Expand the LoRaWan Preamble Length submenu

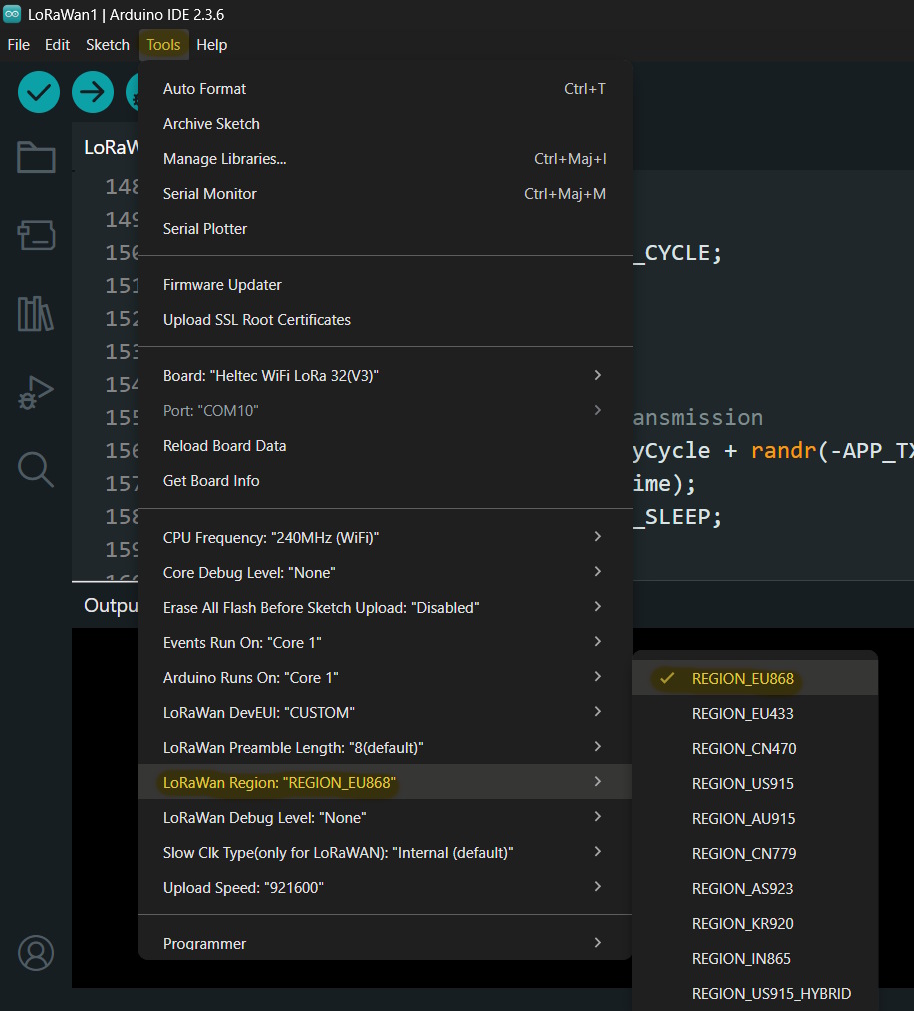[x=385, y=748]
